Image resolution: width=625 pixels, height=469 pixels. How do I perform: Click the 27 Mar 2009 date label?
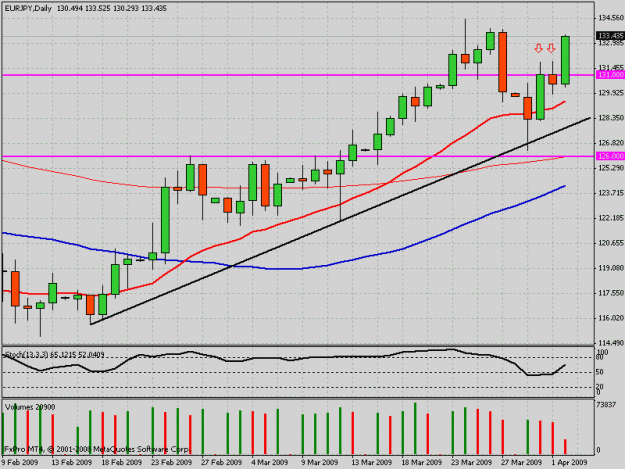point(521,462)
